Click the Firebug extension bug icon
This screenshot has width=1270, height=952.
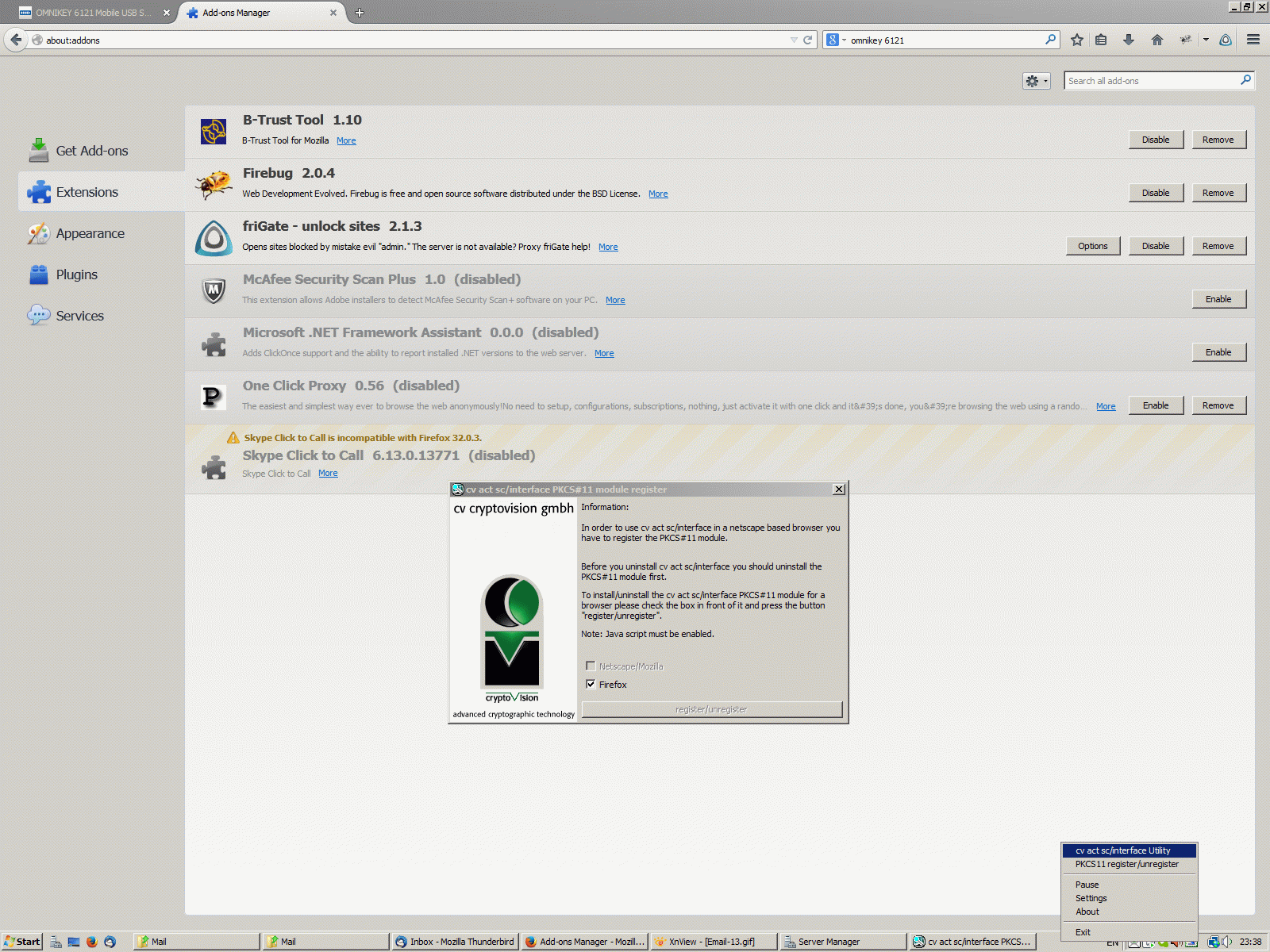tap(214, 185)
